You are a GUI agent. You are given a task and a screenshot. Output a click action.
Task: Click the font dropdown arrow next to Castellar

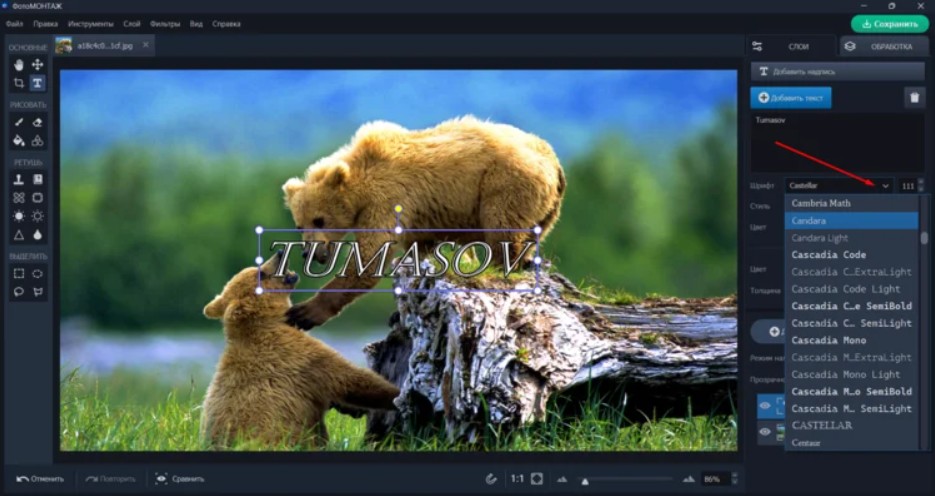click(885, 186)
